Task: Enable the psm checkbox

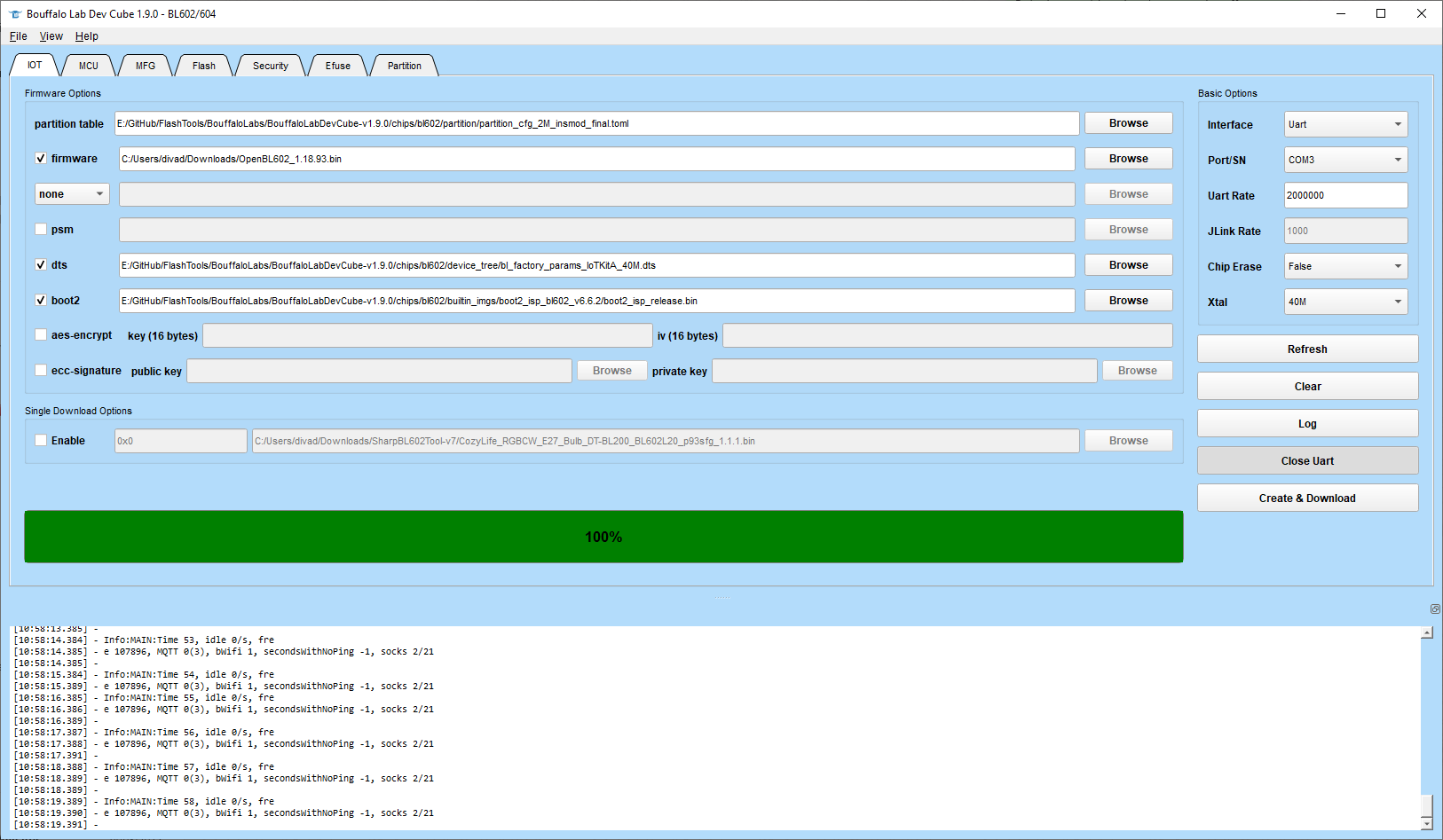Action: [41, 230]
